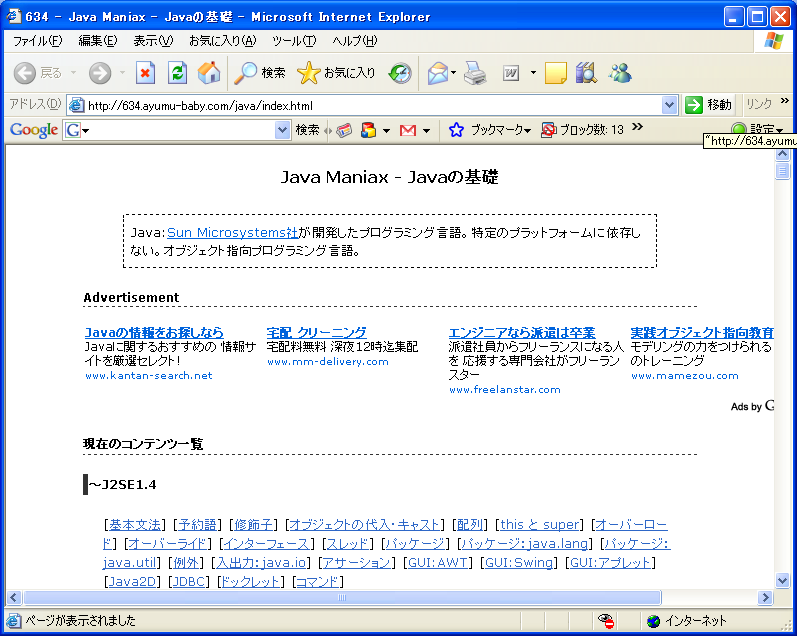Open Mail envelope toolbar icon
This screenshot has height=636, width=797.
438,73
